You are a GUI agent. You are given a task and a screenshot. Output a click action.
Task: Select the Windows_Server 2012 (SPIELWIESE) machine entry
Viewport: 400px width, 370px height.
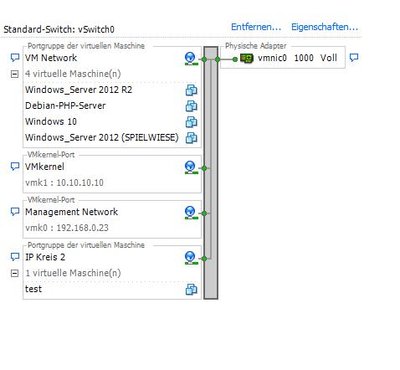pos(102,138)
